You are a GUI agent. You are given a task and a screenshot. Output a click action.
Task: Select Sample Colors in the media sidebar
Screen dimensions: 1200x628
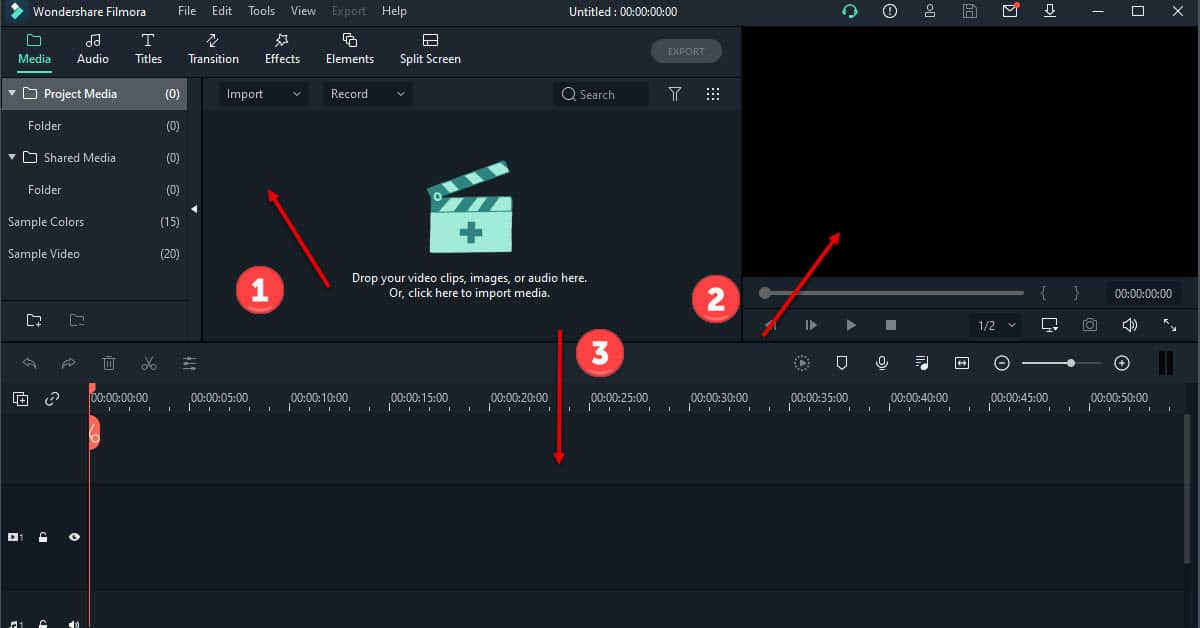click(47, 221)
